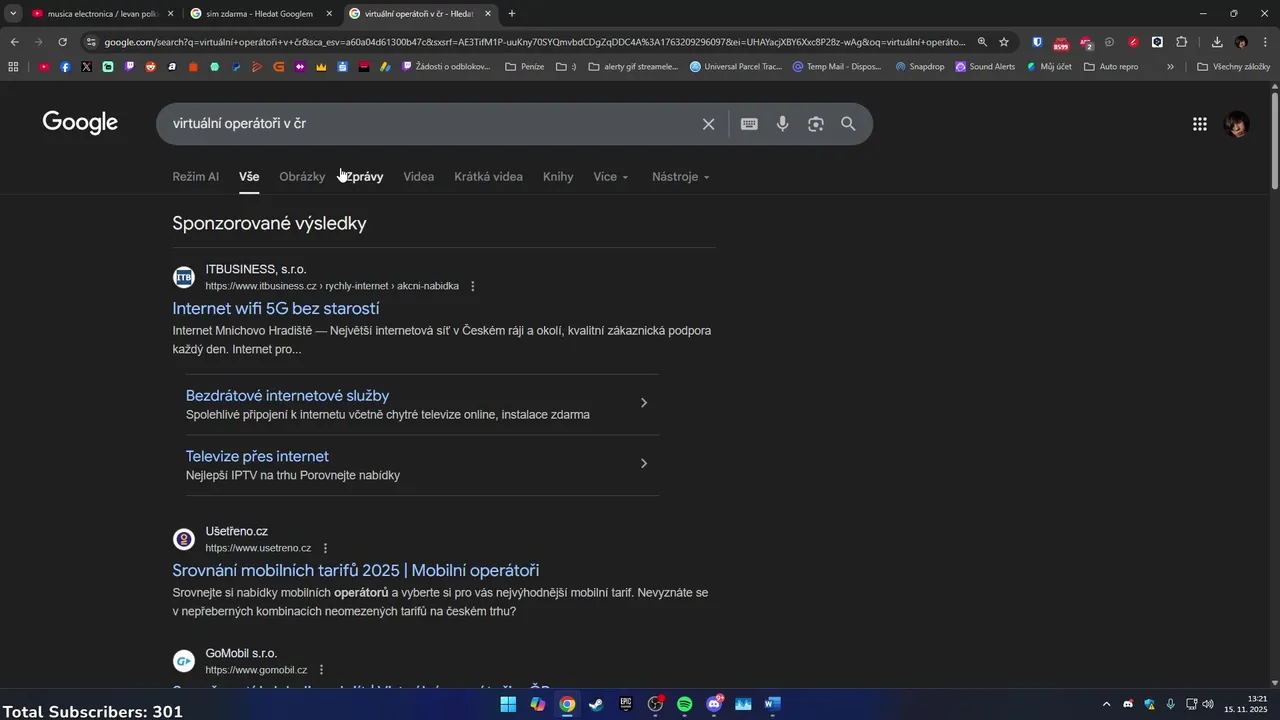
Task: Open the X (Twitter) bookmark icon
Action: [x=86, y=67]
